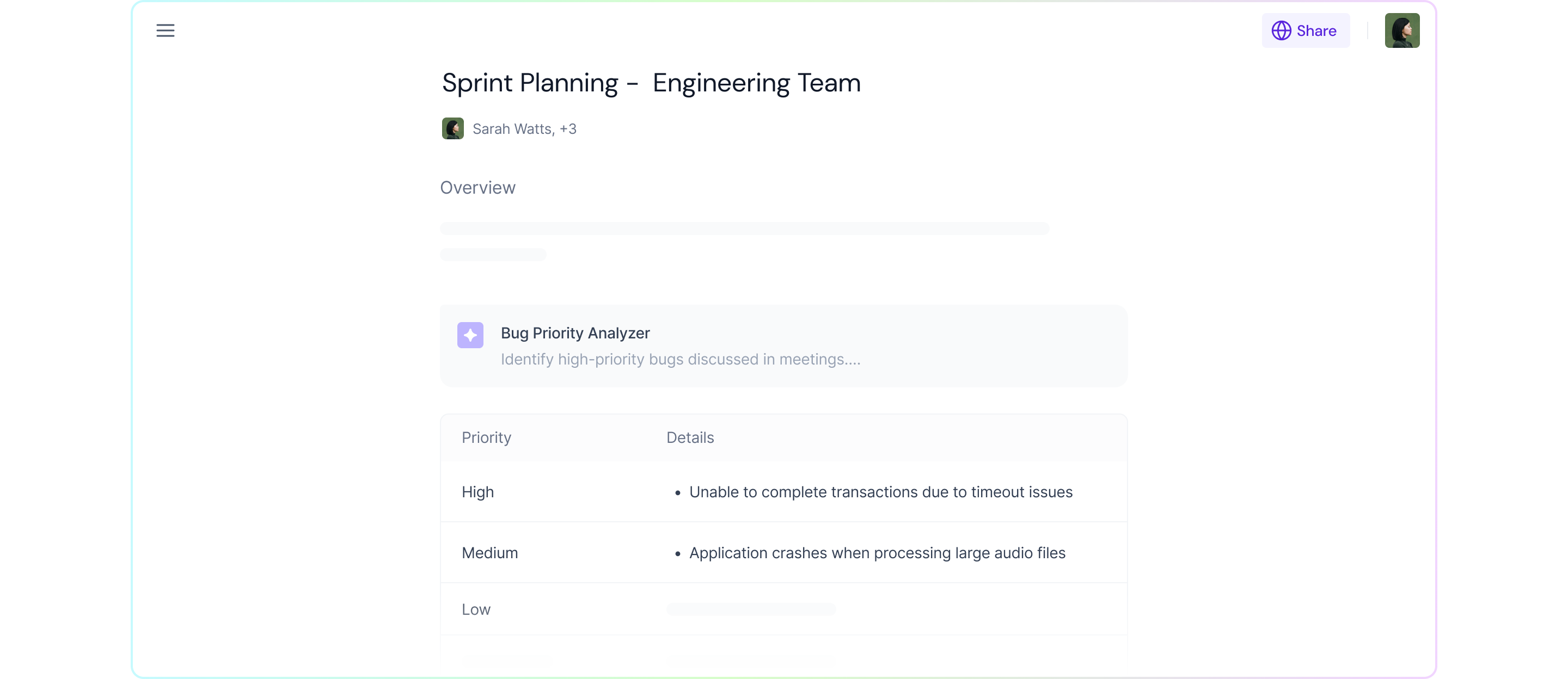Click the Low row placeholder detail

751,609
